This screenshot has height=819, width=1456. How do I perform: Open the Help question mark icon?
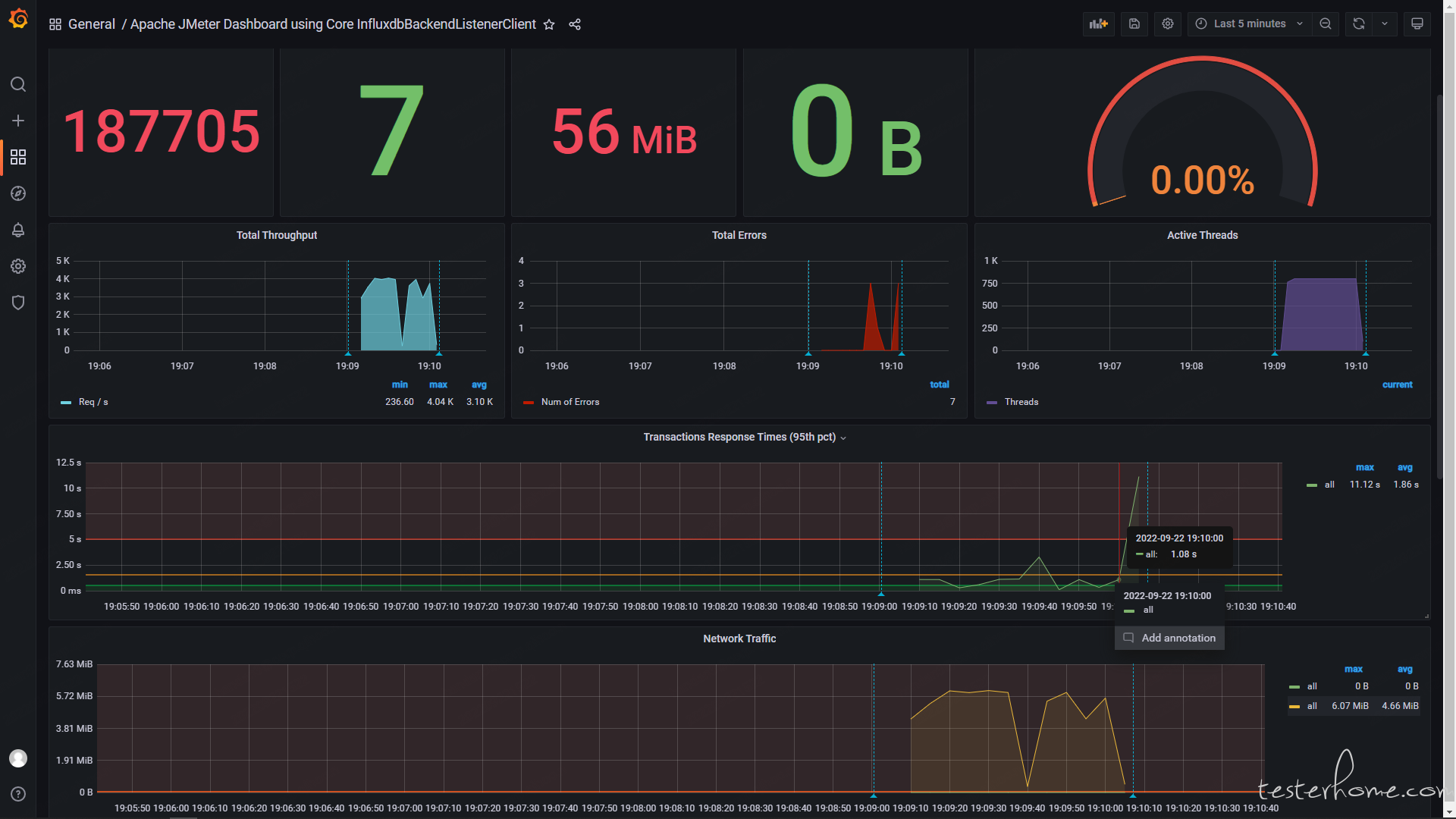point(18,794)
